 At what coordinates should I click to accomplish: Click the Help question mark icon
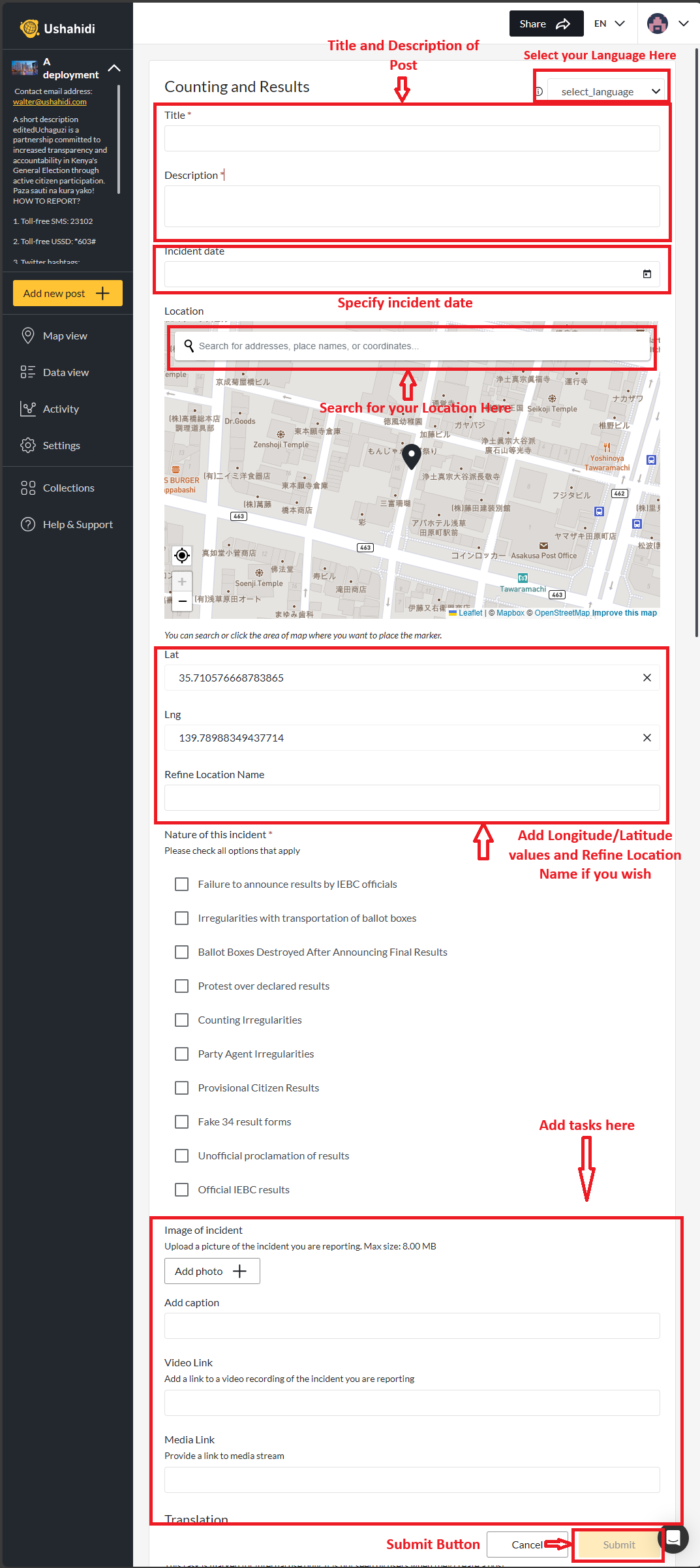28,524
